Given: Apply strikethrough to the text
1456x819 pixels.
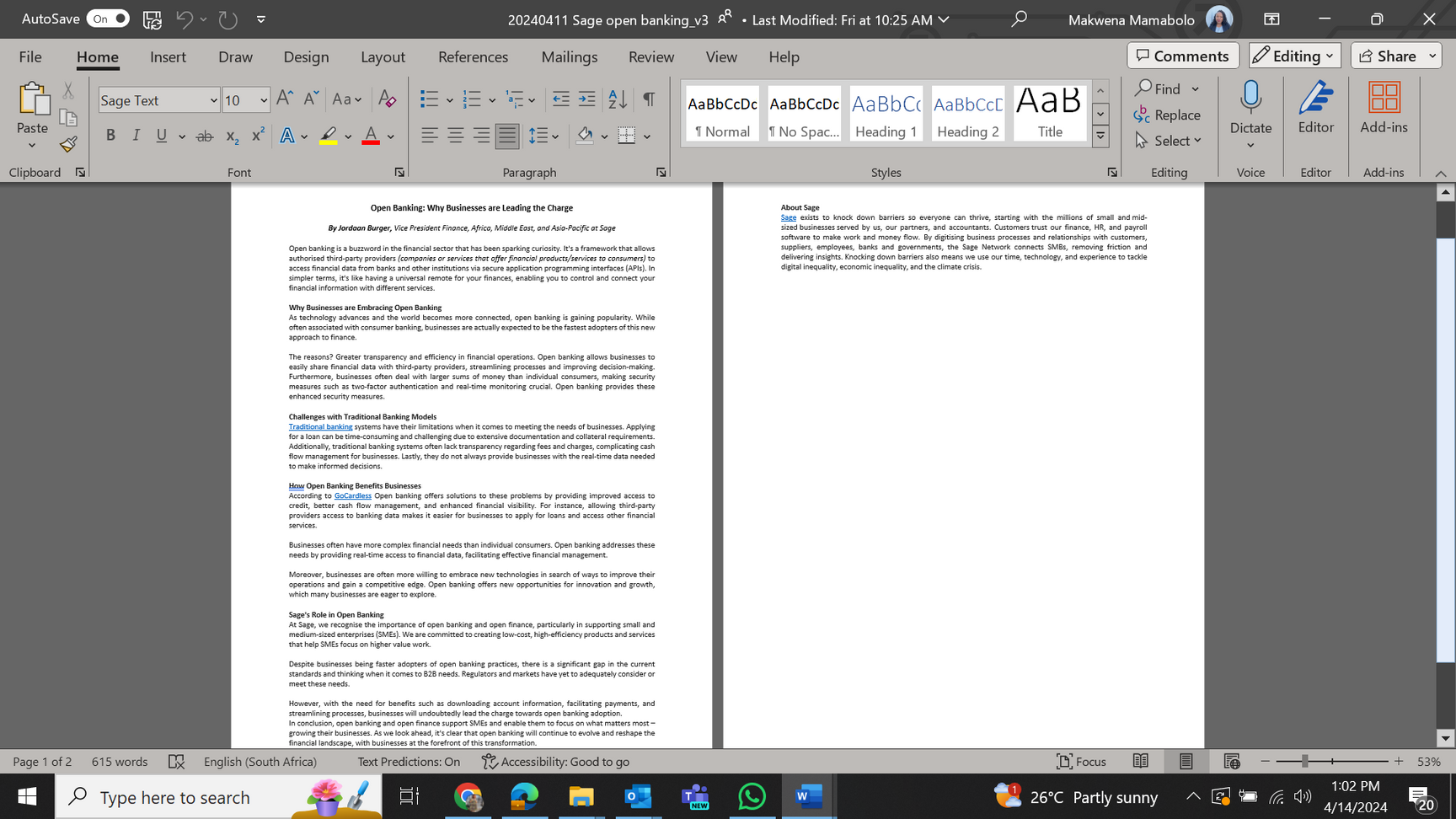Looking at the screenshot, I should click(204, 136).
